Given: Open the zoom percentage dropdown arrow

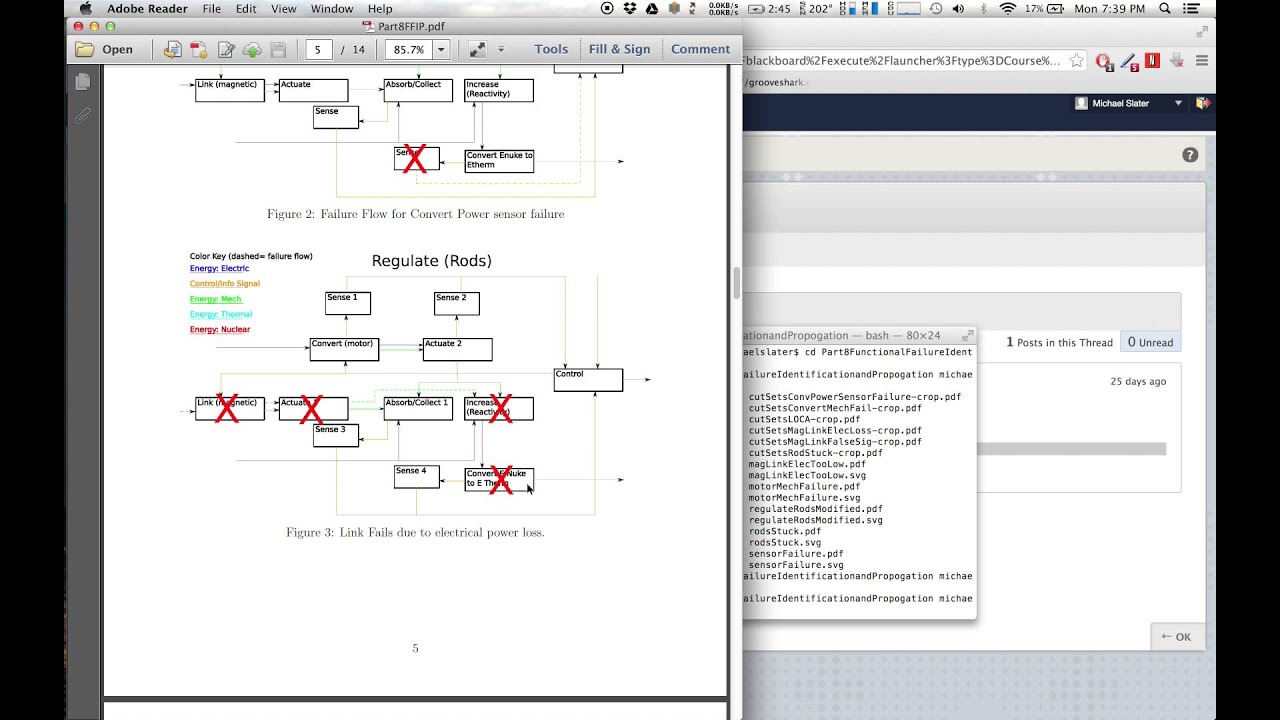Looking at the screenshot, I should click(x=441, y=49).
